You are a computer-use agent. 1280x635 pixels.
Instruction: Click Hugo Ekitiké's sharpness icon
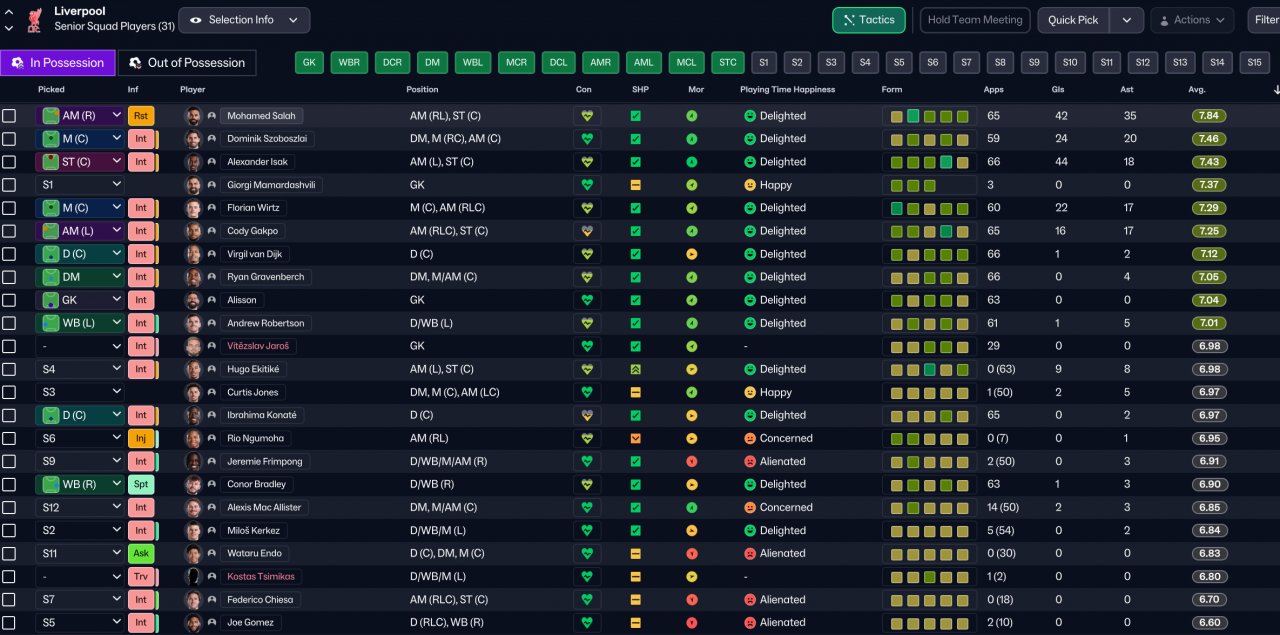coord(635,369)
